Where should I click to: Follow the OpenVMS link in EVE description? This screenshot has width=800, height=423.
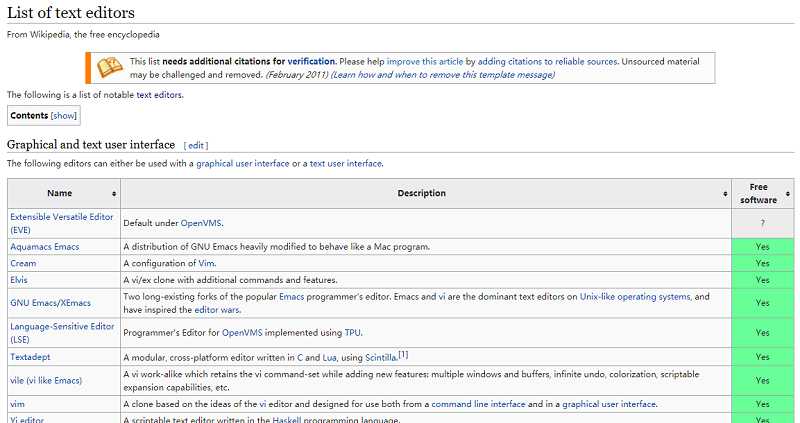201,223
